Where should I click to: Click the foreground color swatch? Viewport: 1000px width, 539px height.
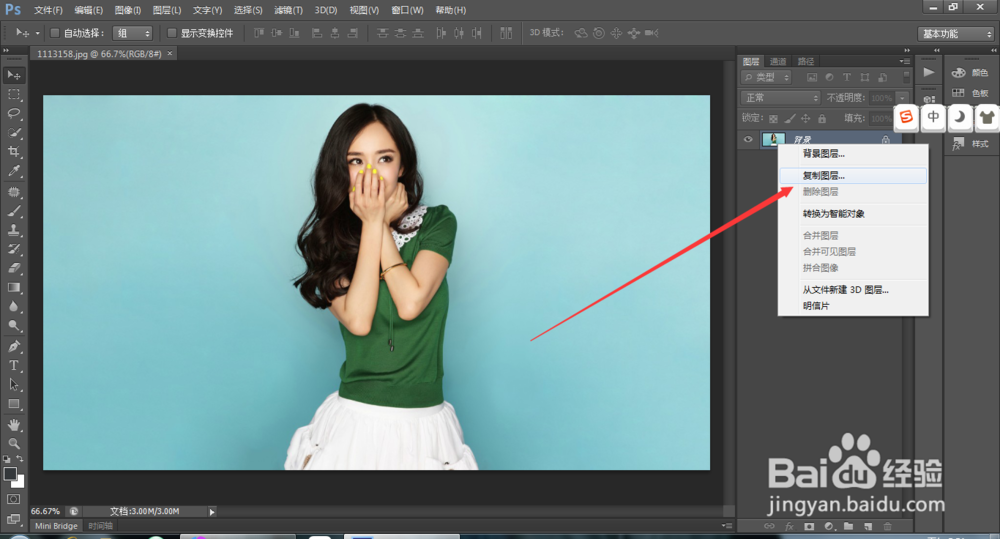pyautogui.click(x=10, y=473)
